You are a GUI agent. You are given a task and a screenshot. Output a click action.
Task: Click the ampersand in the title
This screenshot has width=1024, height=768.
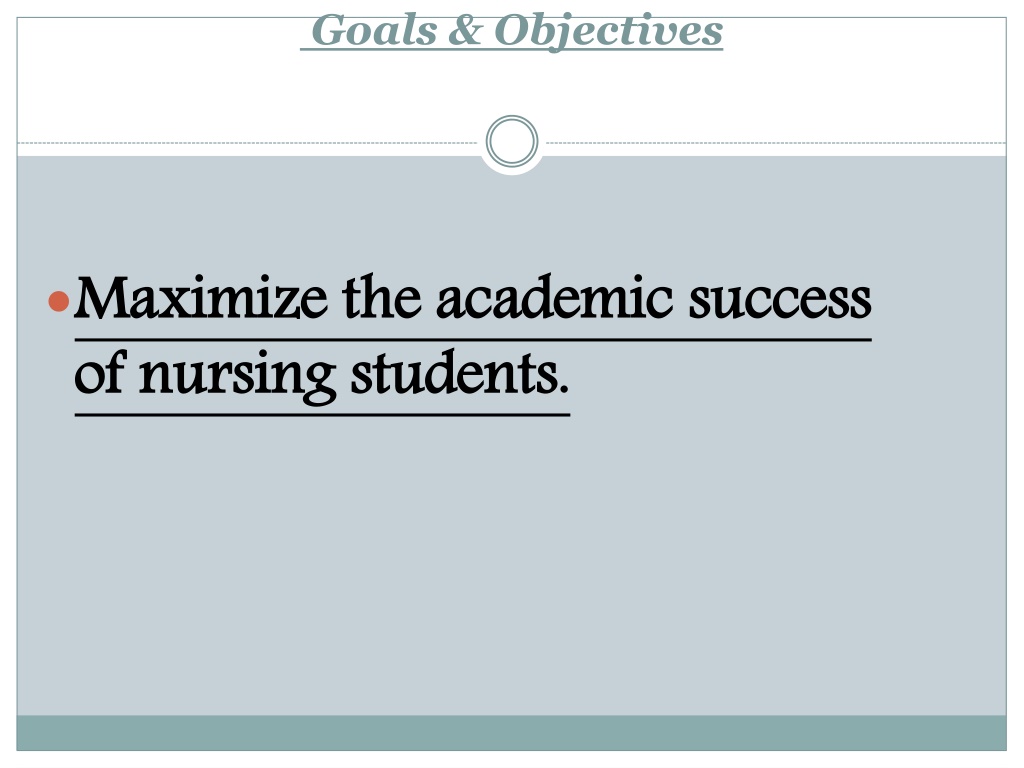click(x=465, y=30)
